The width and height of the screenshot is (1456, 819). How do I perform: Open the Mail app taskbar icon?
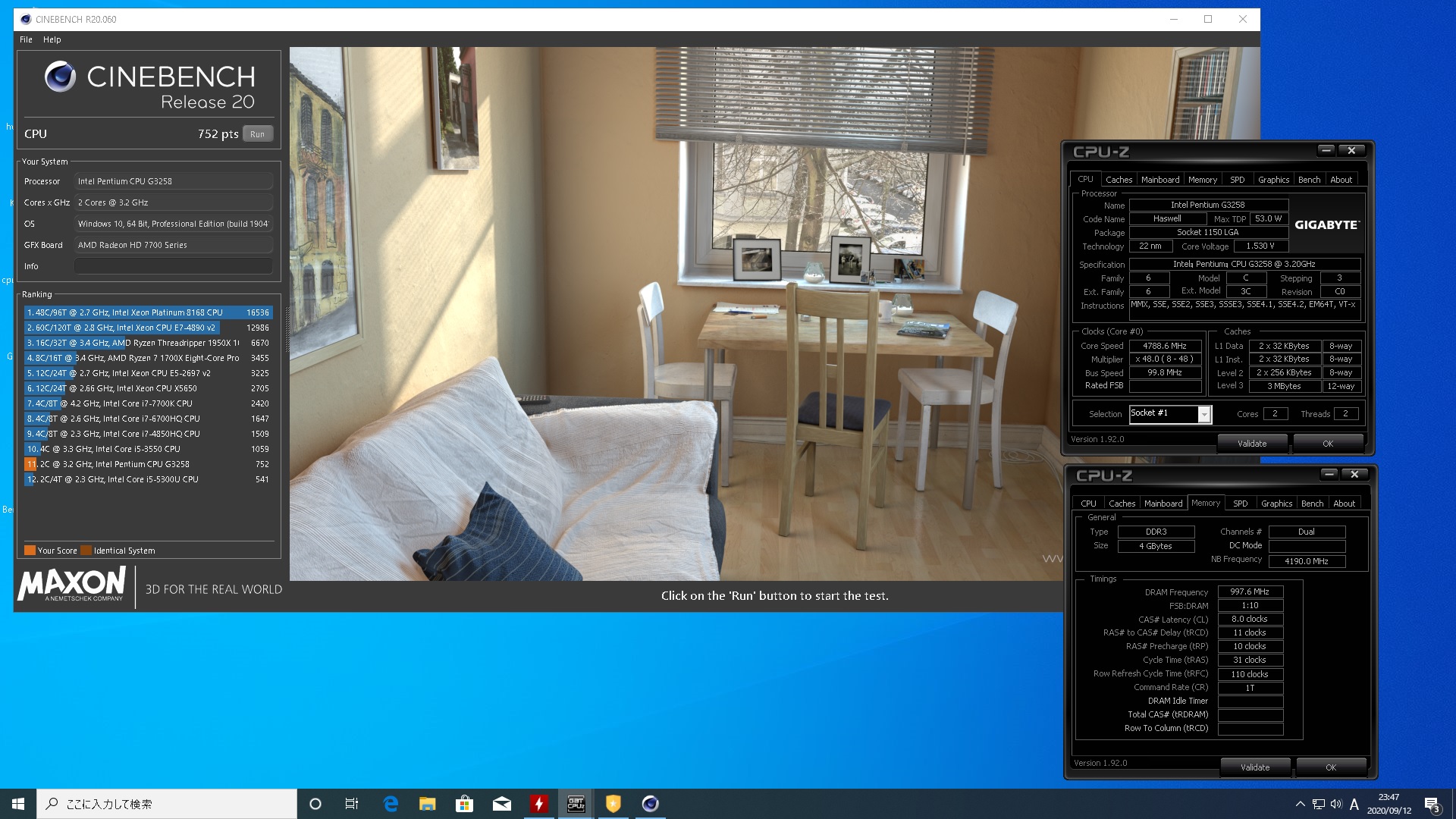point(502,804)
